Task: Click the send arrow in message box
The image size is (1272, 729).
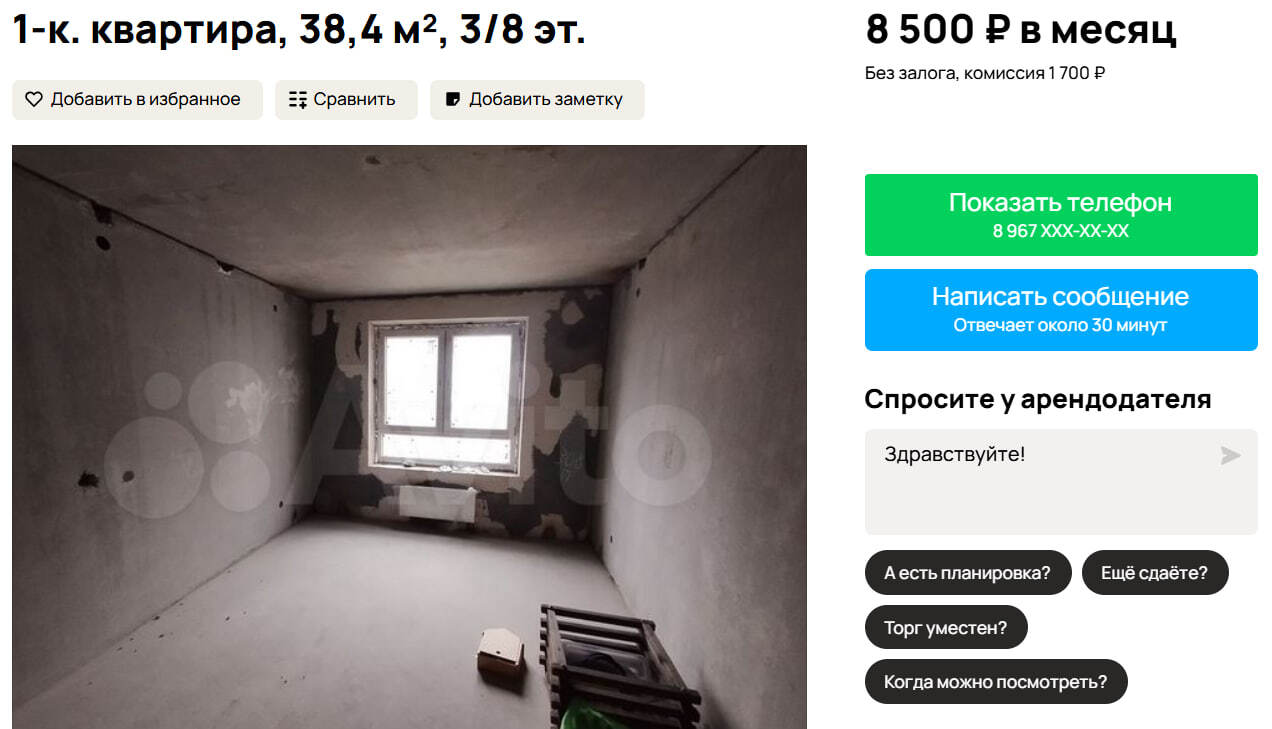Action: 1230,456
